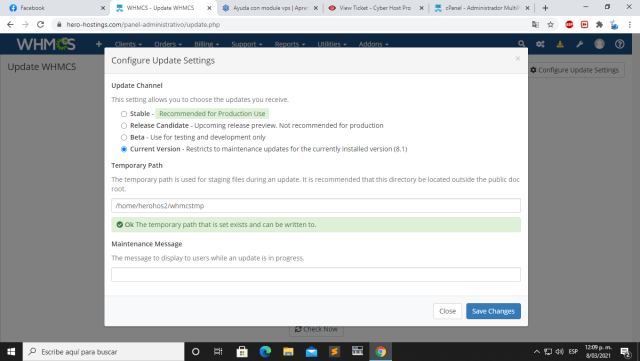The height and width of the screenshot is (361, 640).
Task: Switch to Ayuda con module vps tab
Action: pyautogui.click(x=270, y=8)
